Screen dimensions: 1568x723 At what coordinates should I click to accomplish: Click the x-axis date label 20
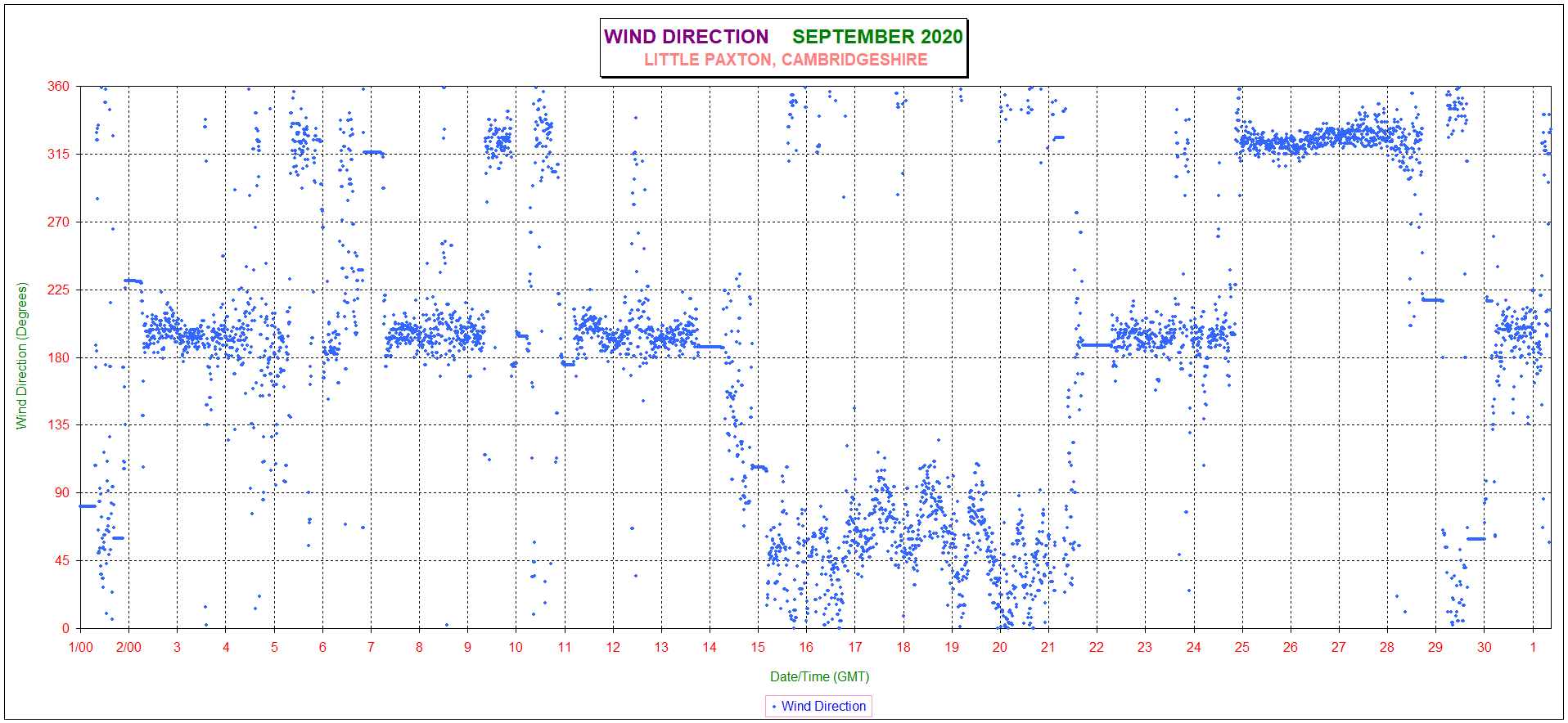click(x=1000, y=647)
